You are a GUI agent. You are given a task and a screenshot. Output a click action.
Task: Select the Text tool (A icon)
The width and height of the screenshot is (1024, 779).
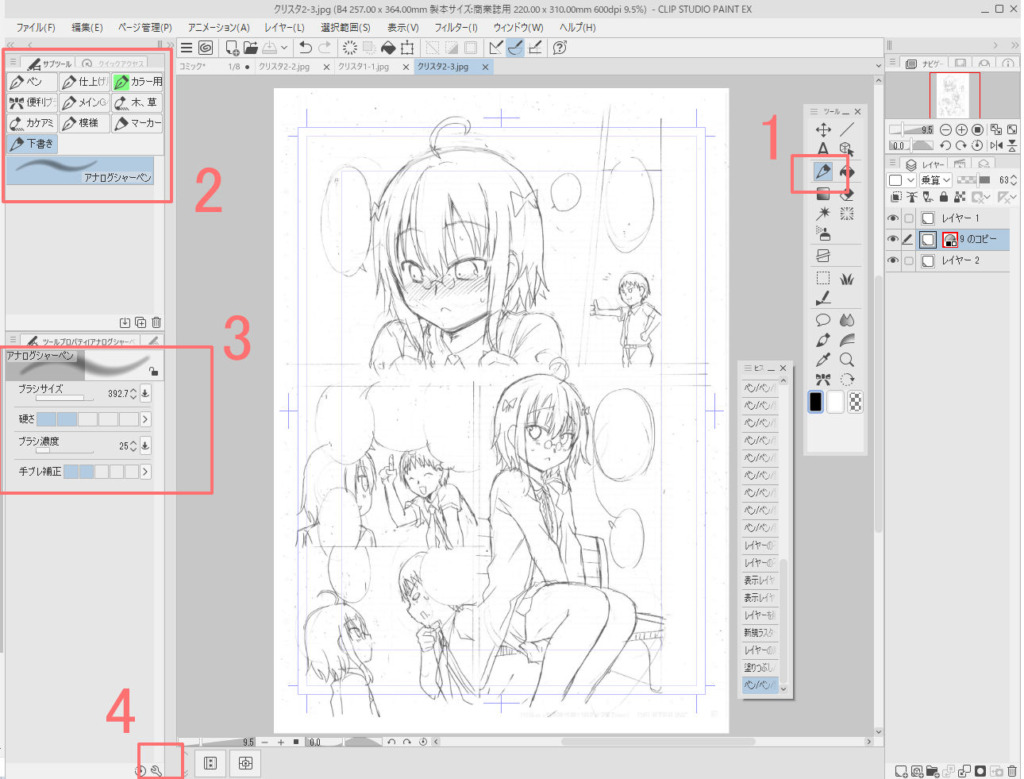tap(823, 149)
